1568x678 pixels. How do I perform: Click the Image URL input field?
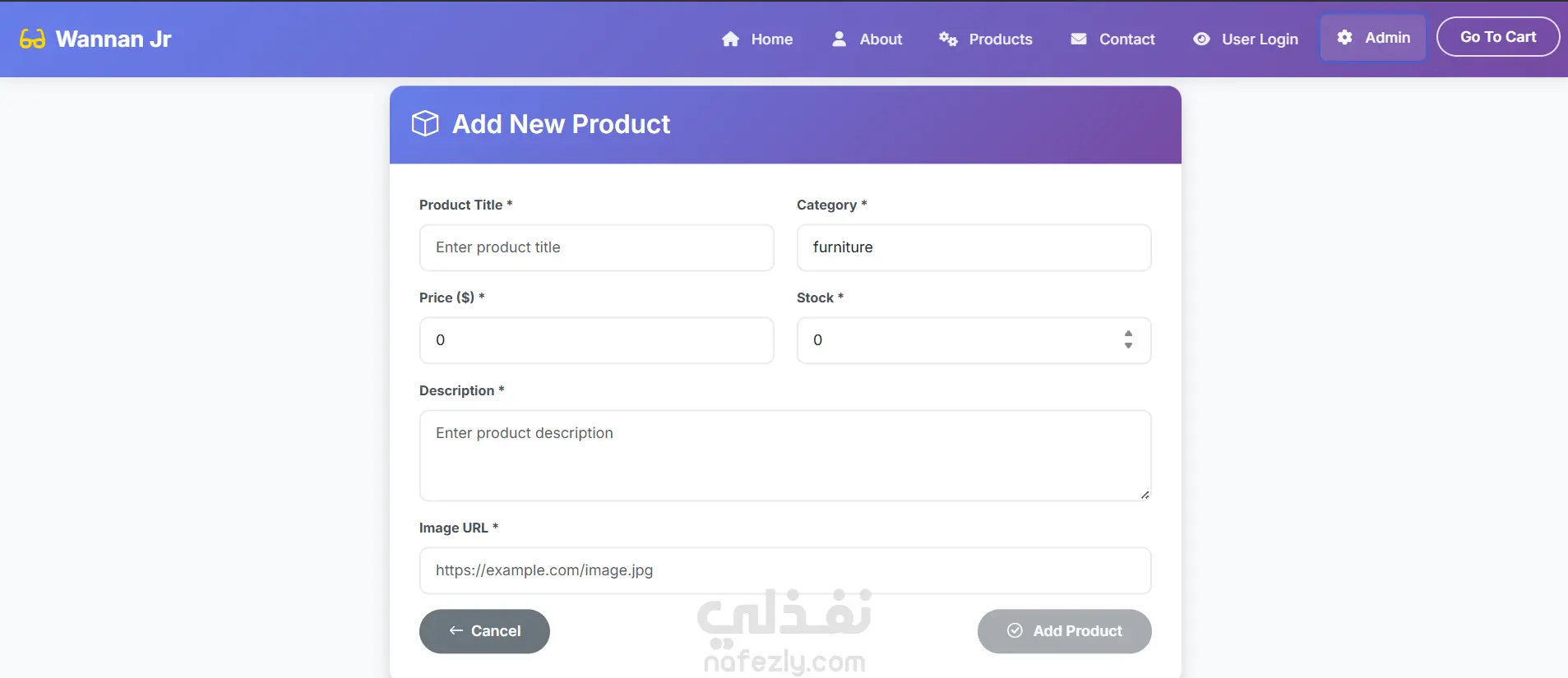click(x=784, y=570)
